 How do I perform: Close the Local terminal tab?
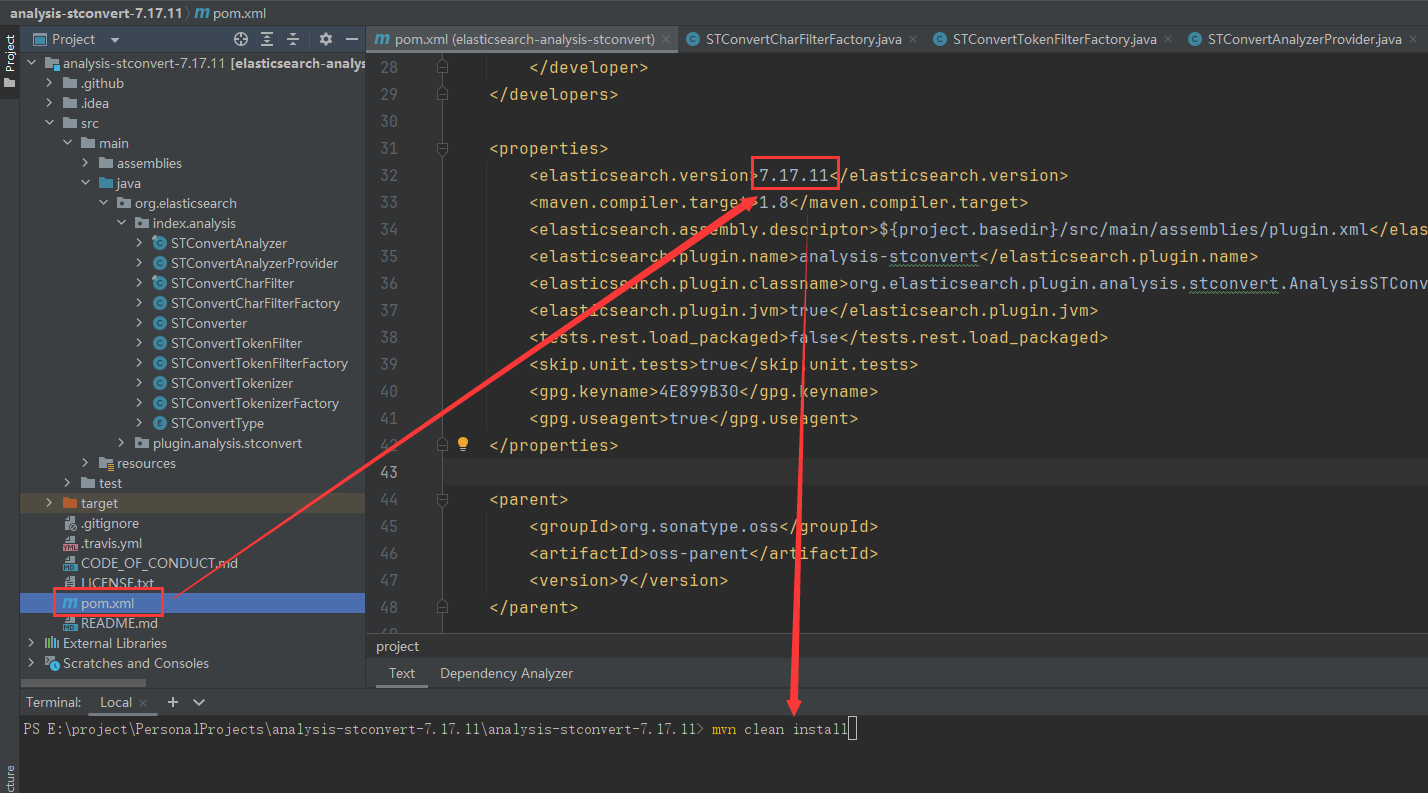point(143,703)
